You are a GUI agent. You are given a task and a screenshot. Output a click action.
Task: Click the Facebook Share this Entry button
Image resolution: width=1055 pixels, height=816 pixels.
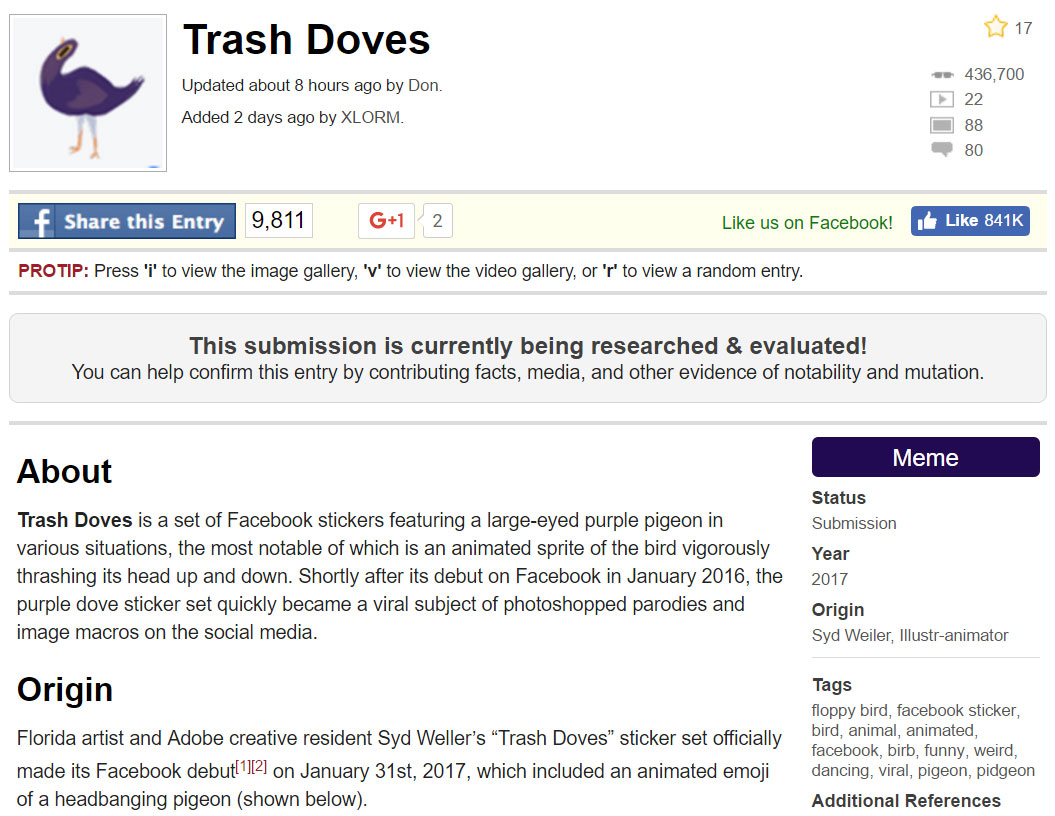pyautogui.click(x=127, y=221)
